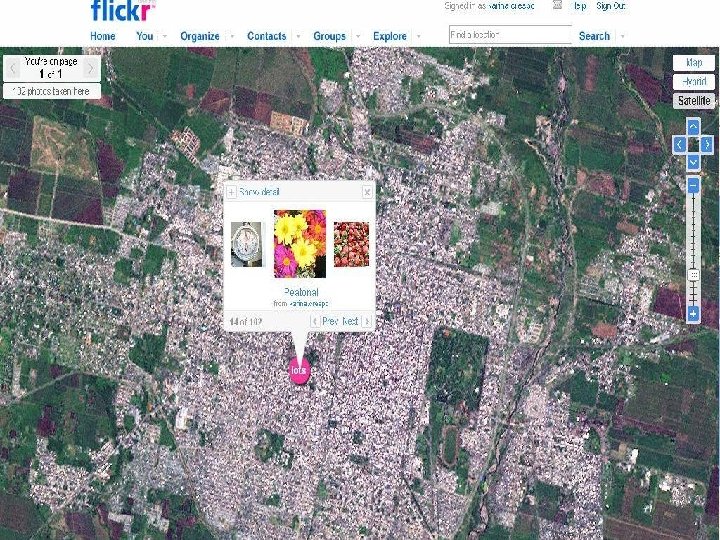Pan the map right with arrow icon
Screen dimensions: 720x540
[707, 145]
